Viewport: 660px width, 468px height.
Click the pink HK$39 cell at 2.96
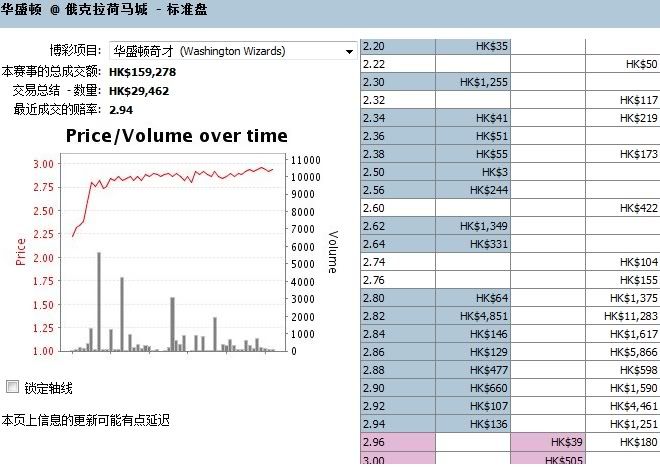547,442
